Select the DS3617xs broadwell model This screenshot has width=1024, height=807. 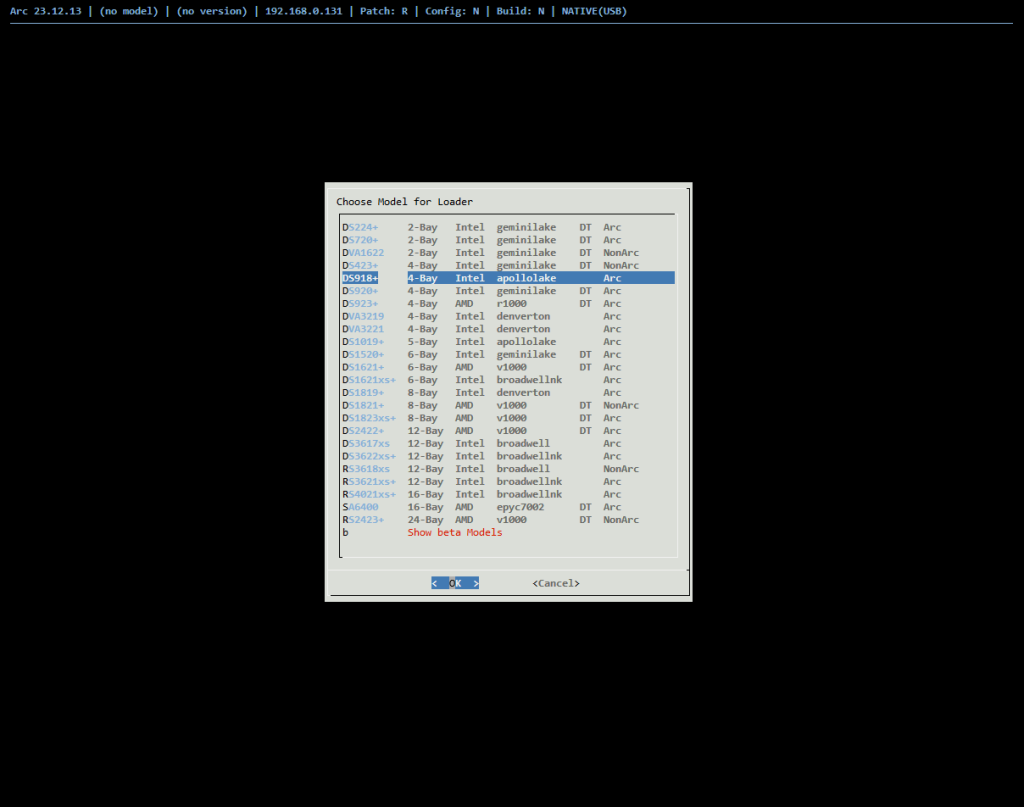[366, 443]
